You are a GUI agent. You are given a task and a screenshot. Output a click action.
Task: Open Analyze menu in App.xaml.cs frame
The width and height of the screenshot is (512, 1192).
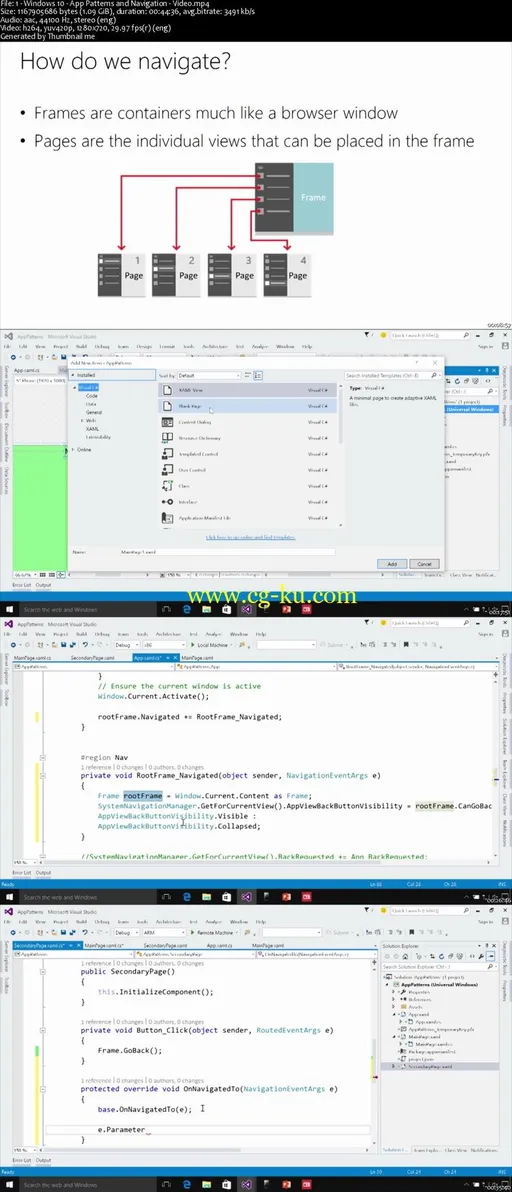pyautogui.click(x=214, y=633)
